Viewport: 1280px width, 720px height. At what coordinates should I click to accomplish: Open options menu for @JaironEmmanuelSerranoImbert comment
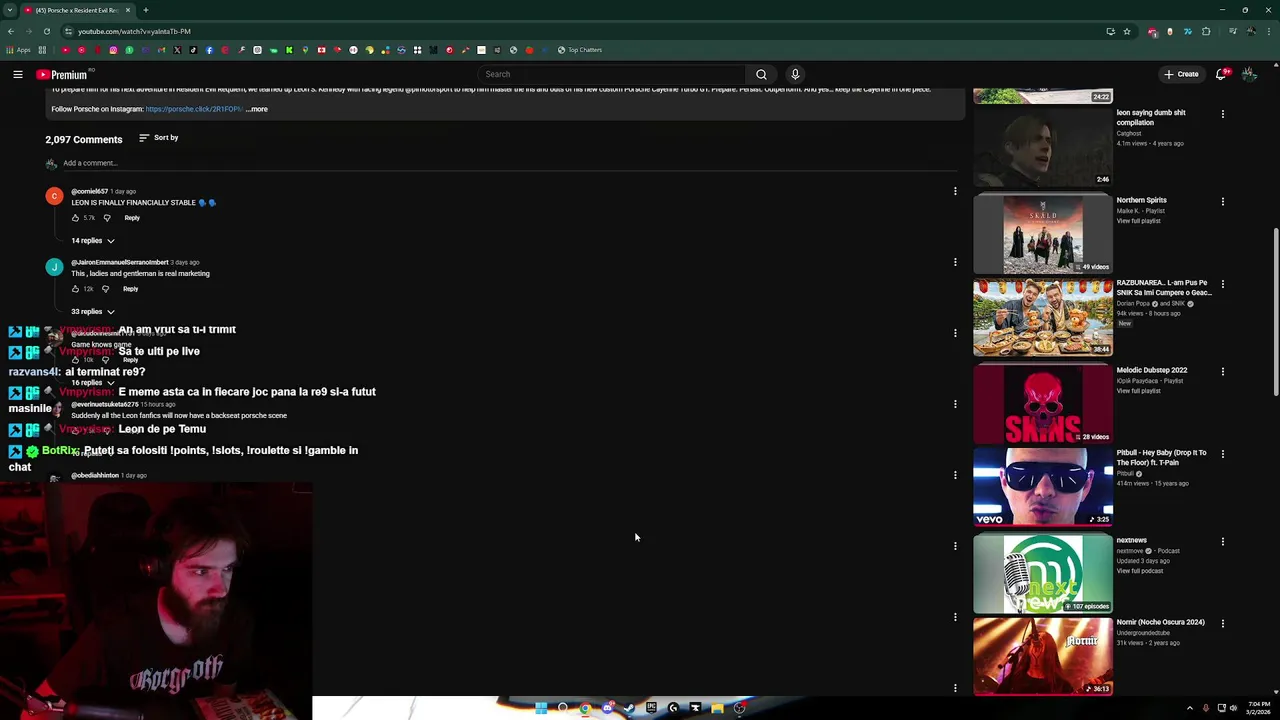coord(955,262)
